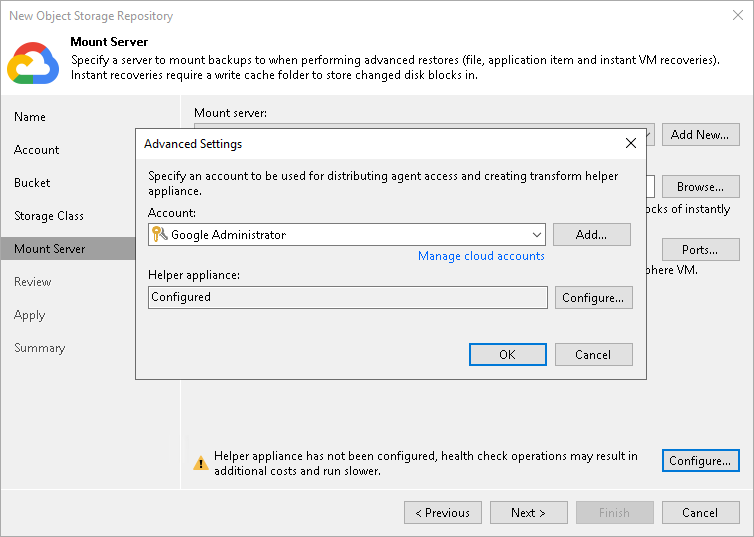Select the Apply wizard step

click(x=30, y=315)
